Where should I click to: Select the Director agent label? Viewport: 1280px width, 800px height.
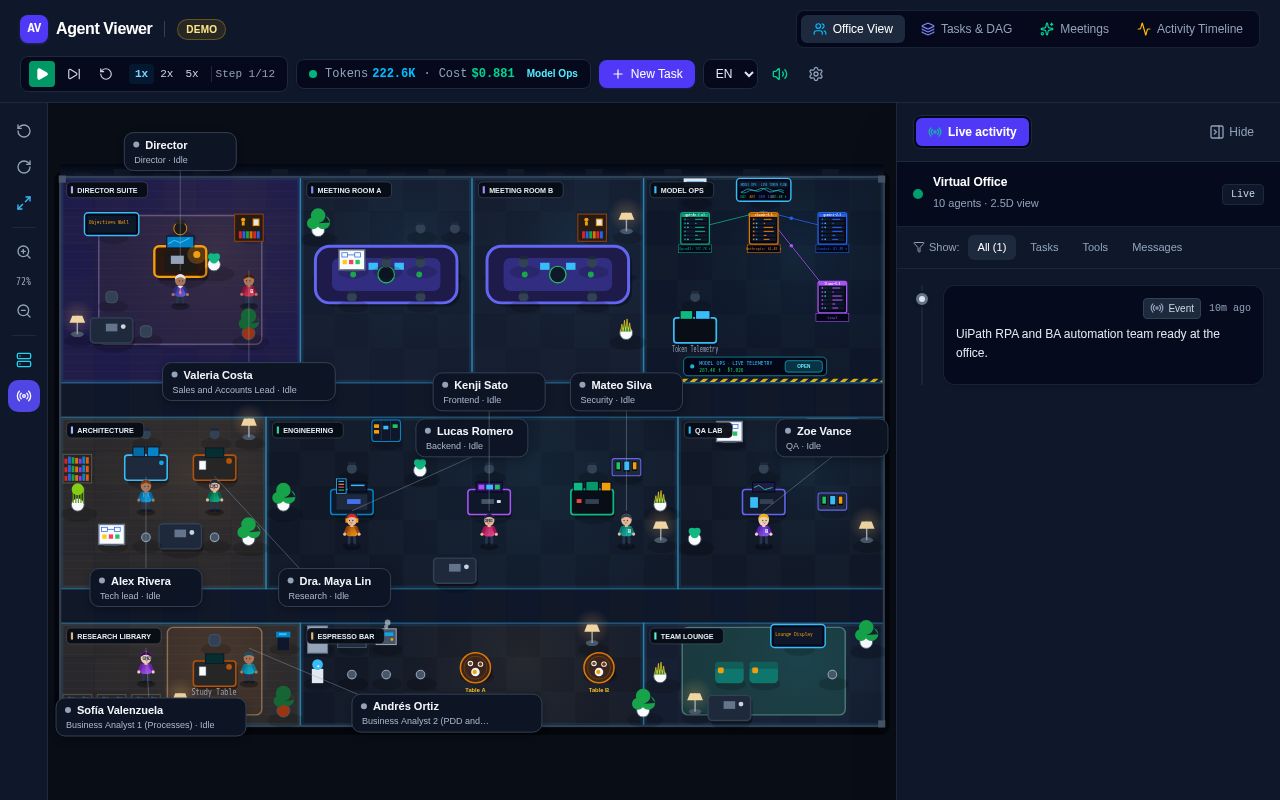180,152
